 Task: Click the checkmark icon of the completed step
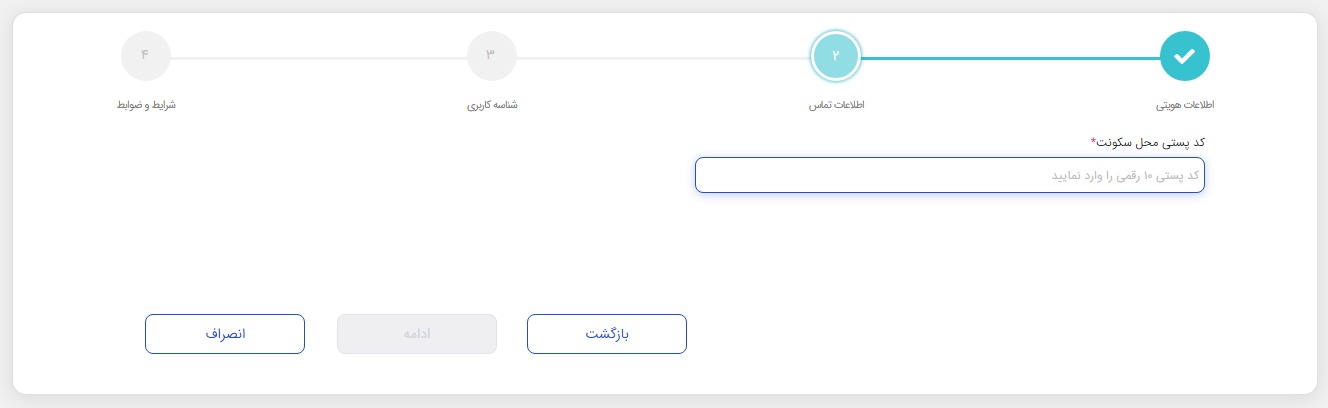1185,56
